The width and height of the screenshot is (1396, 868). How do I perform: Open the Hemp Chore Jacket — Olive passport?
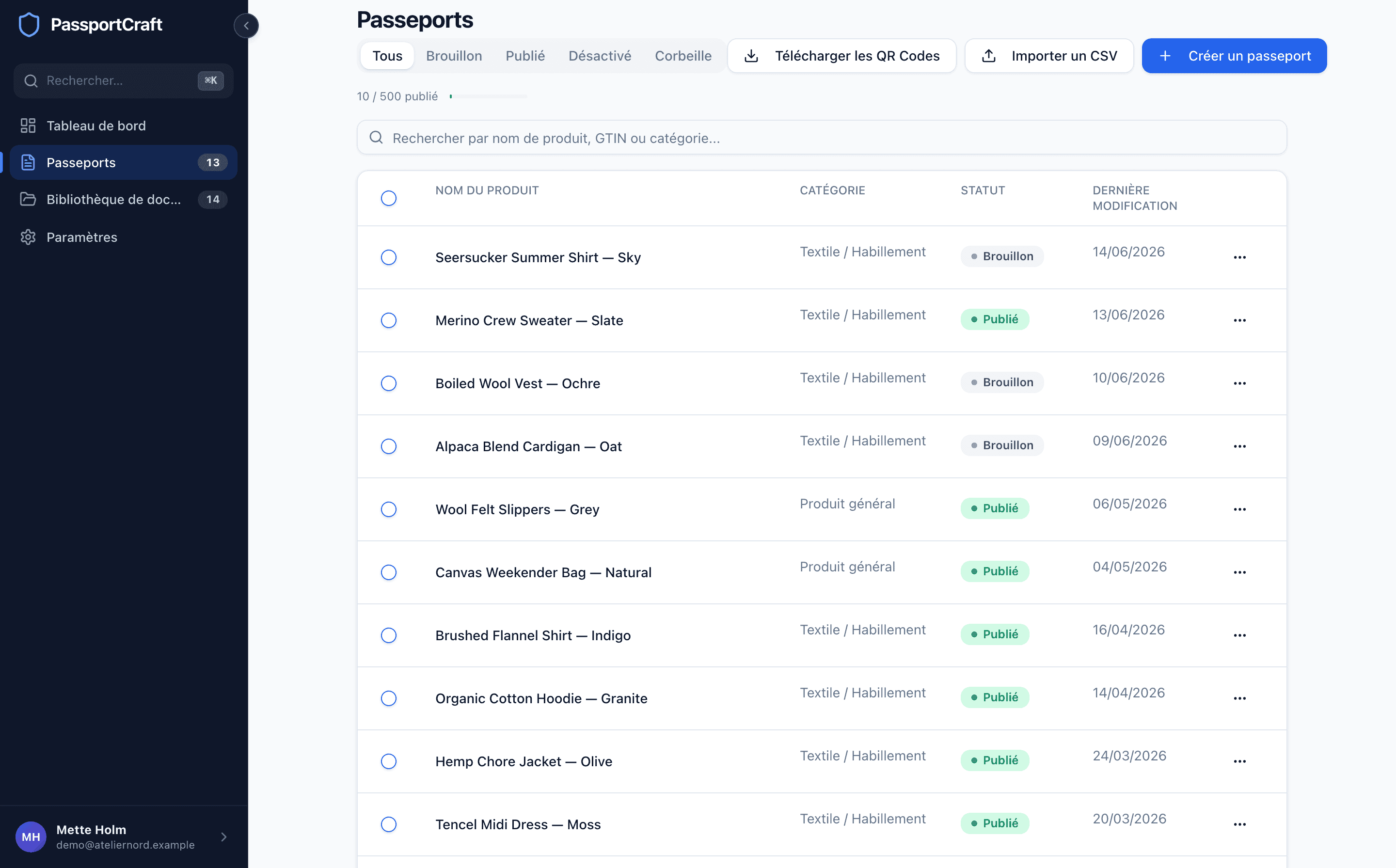523,761
